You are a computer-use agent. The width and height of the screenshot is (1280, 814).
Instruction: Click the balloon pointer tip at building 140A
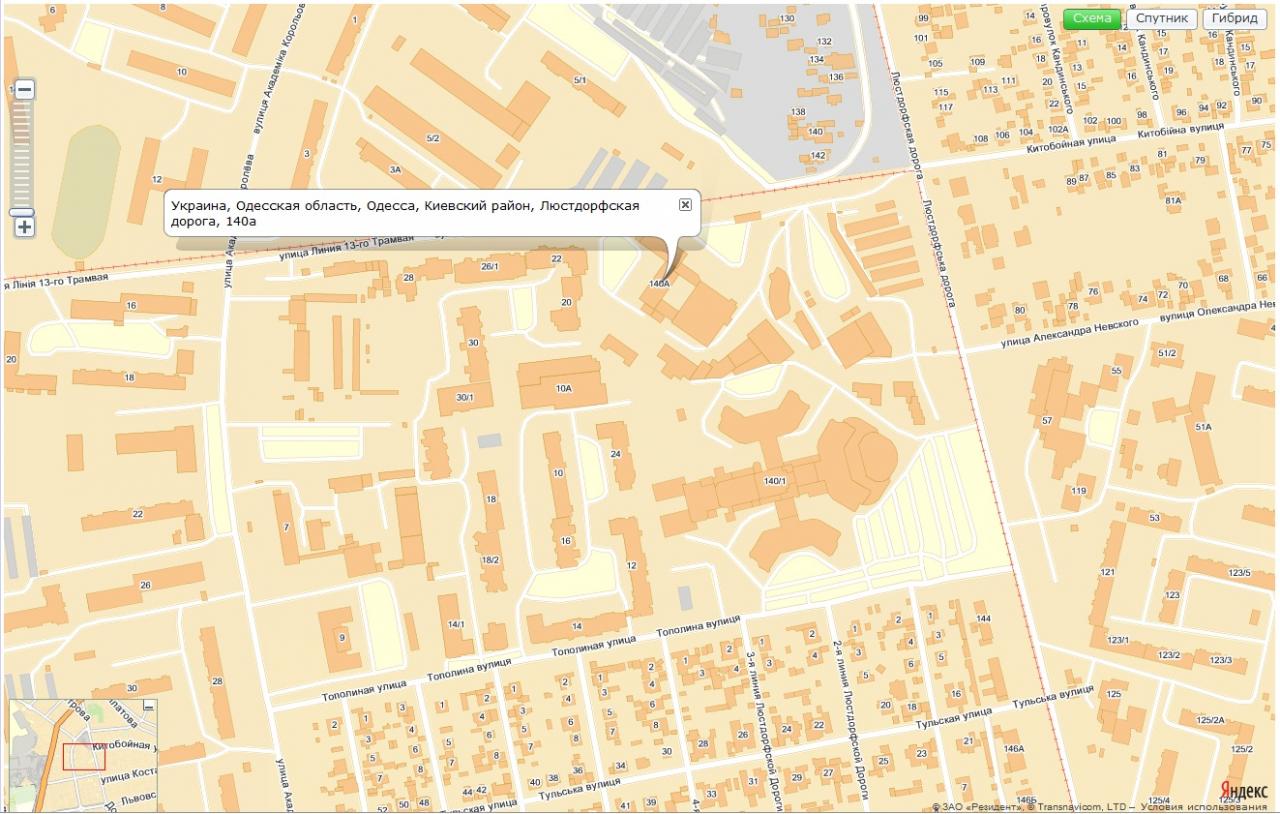click(664, 279)
